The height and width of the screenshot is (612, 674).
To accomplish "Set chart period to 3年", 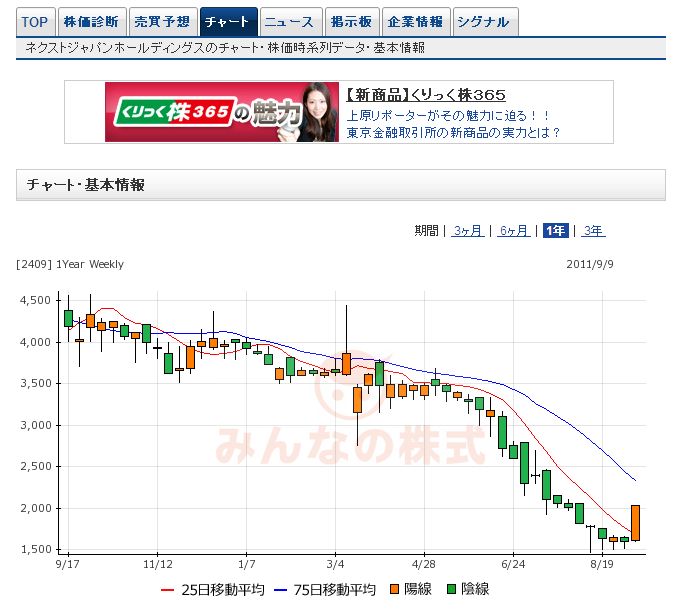I will pos(593,231).
